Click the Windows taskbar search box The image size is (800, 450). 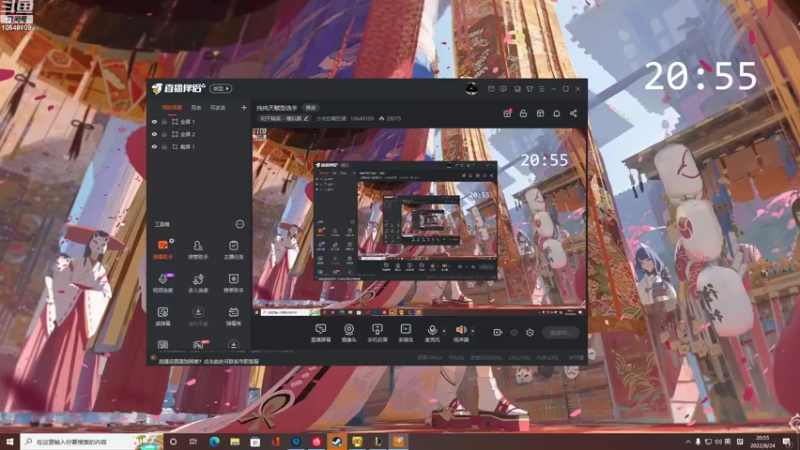coord(92,441)
